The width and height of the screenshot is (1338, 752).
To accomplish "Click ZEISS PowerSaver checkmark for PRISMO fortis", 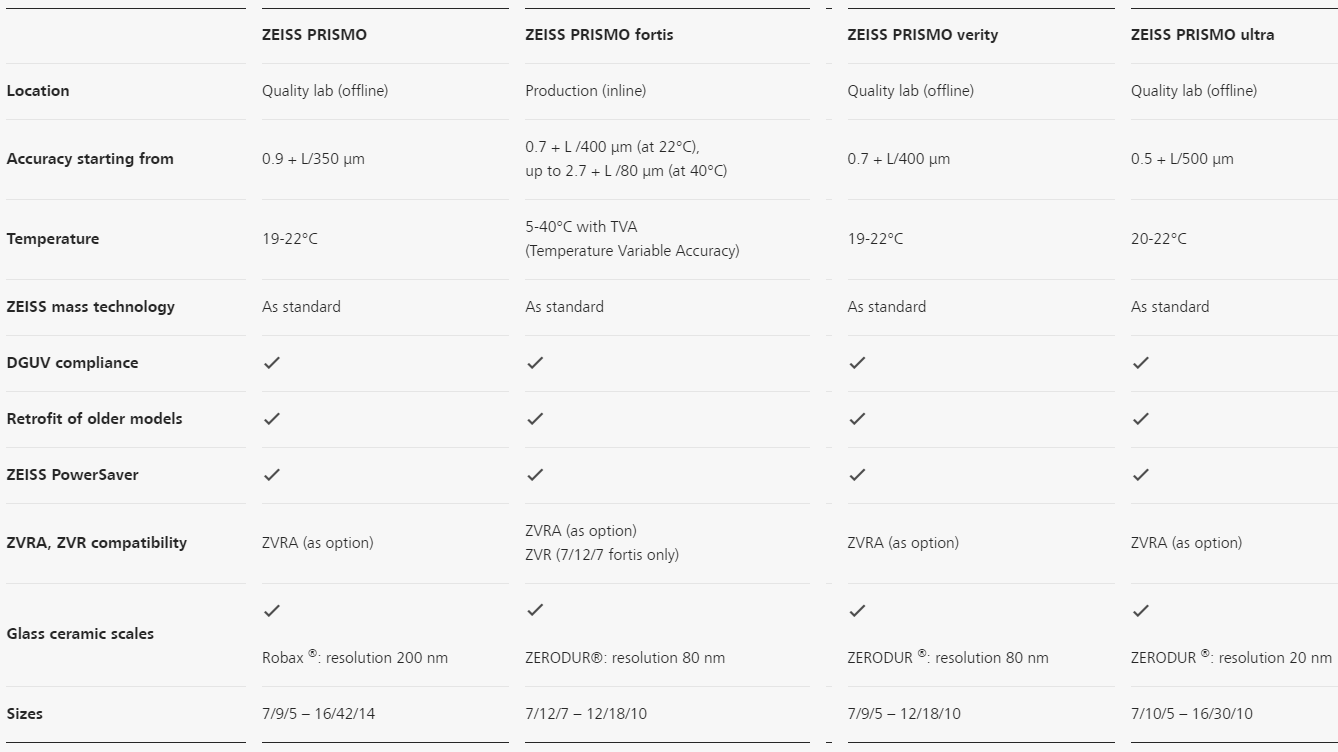I will [535, 475].
